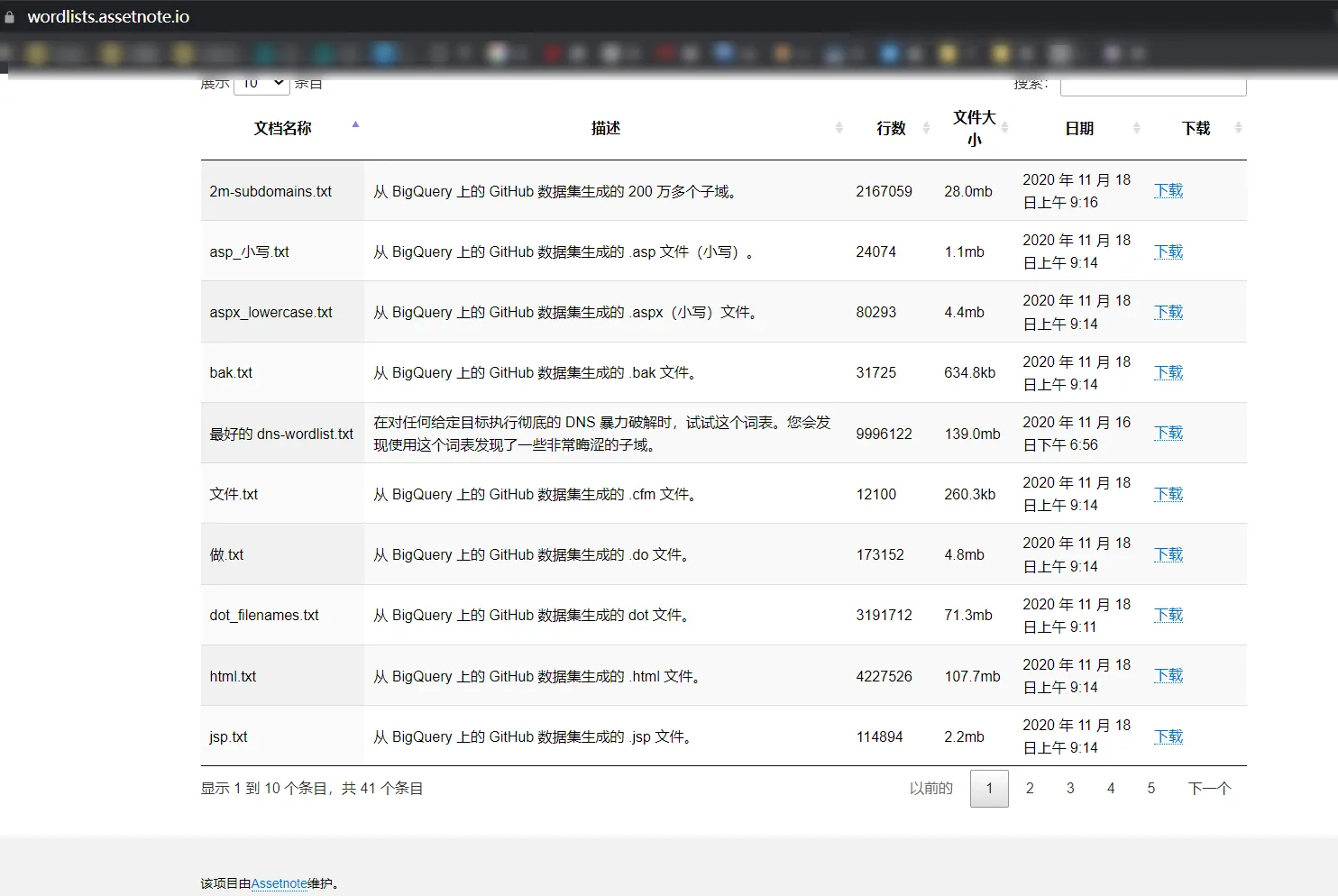Screen dimensions: 1338x896
Task: Download asp_小写.txt via 下载 link
Action: tap(1168, 251)
